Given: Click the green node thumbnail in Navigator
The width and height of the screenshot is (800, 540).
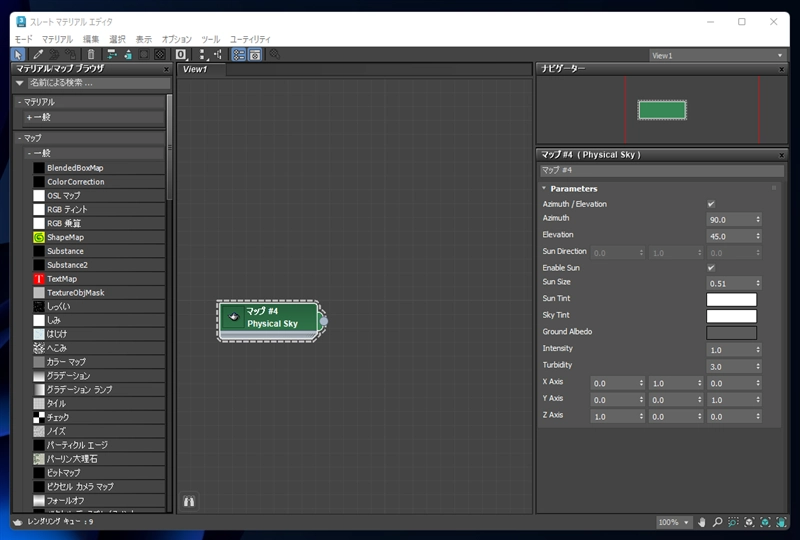Looking at the screenshot, I should coord(662,110).
